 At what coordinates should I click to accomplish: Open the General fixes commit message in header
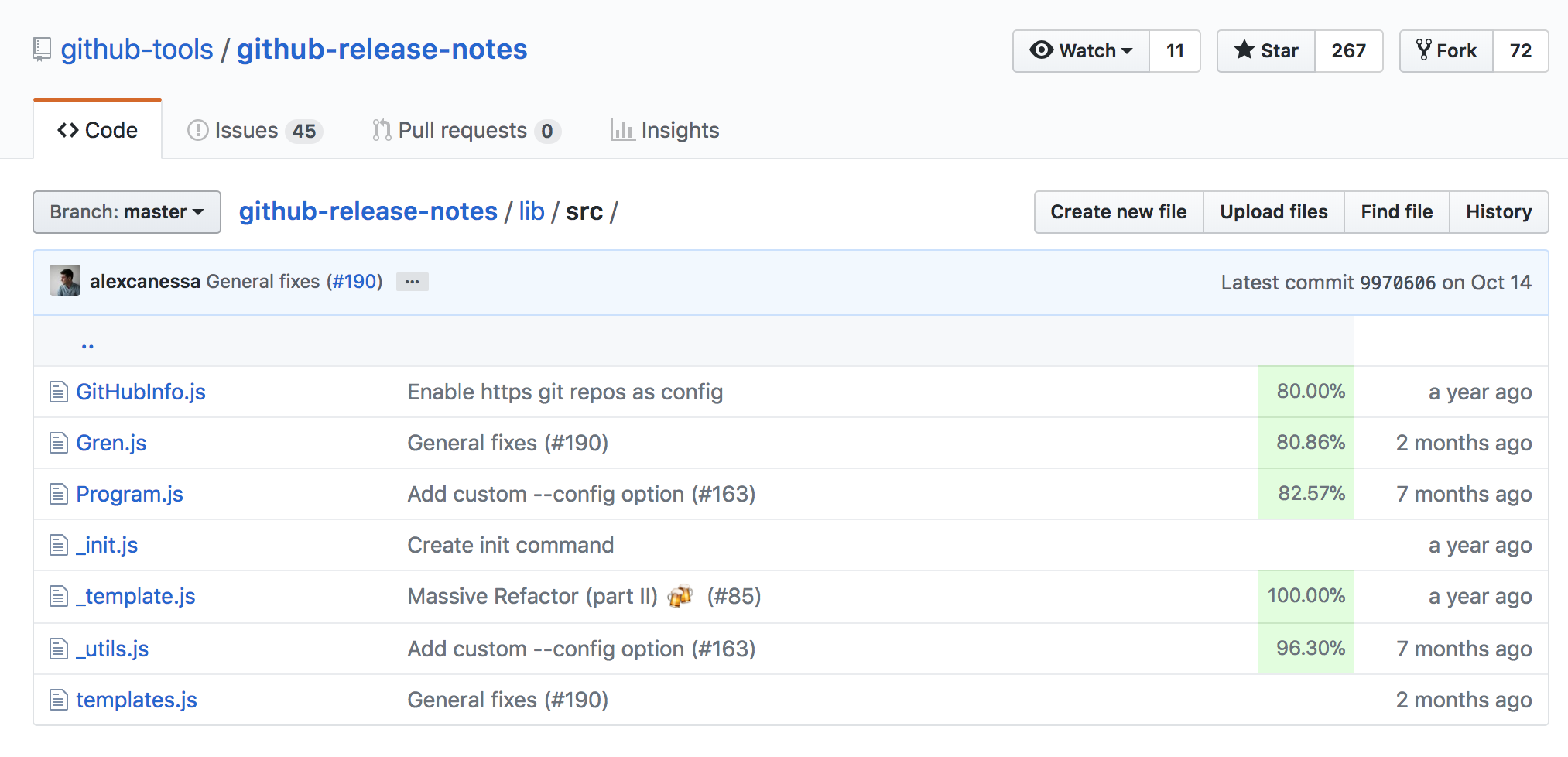tap(262, 282)
